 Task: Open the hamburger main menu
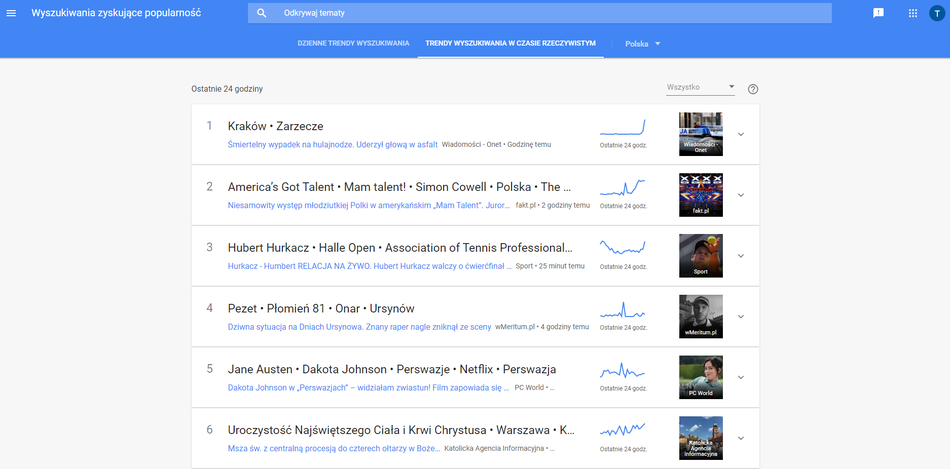12,13
